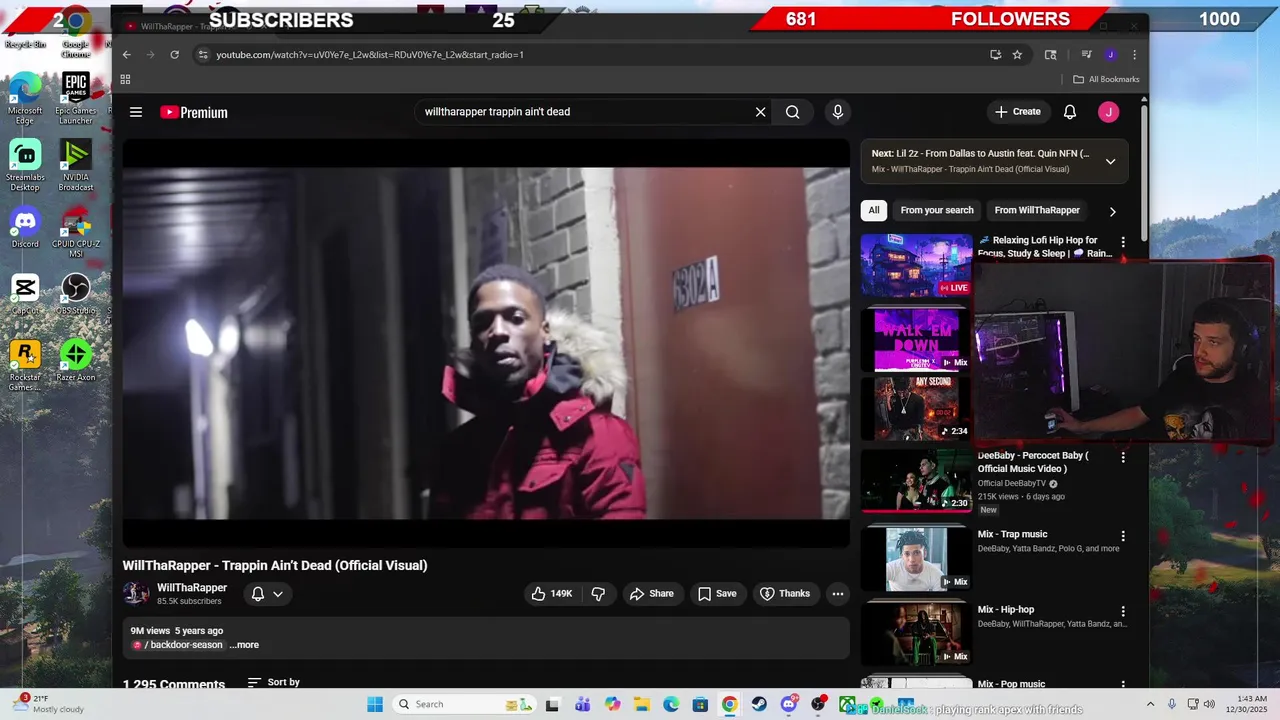Click the install app icon in address bar
The width and height of the screenshot is (1280, 720).
pos(995,55)
